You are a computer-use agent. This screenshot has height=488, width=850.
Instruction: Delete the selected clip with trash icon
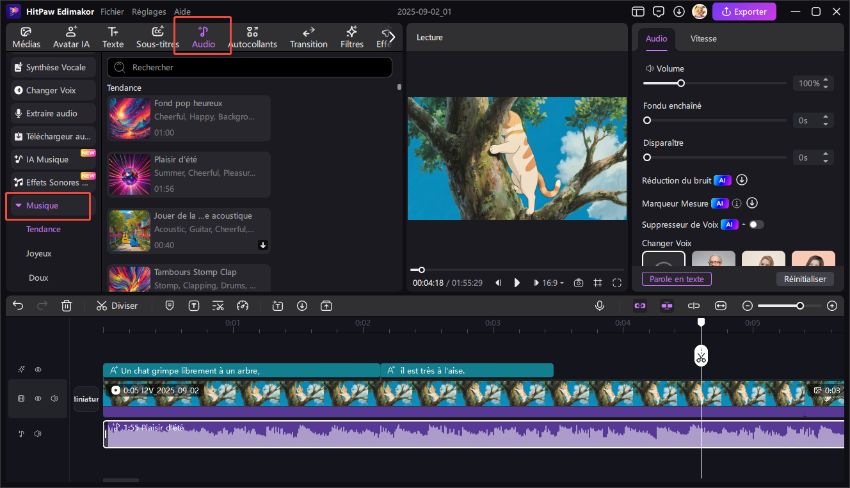tap(66, 306)
